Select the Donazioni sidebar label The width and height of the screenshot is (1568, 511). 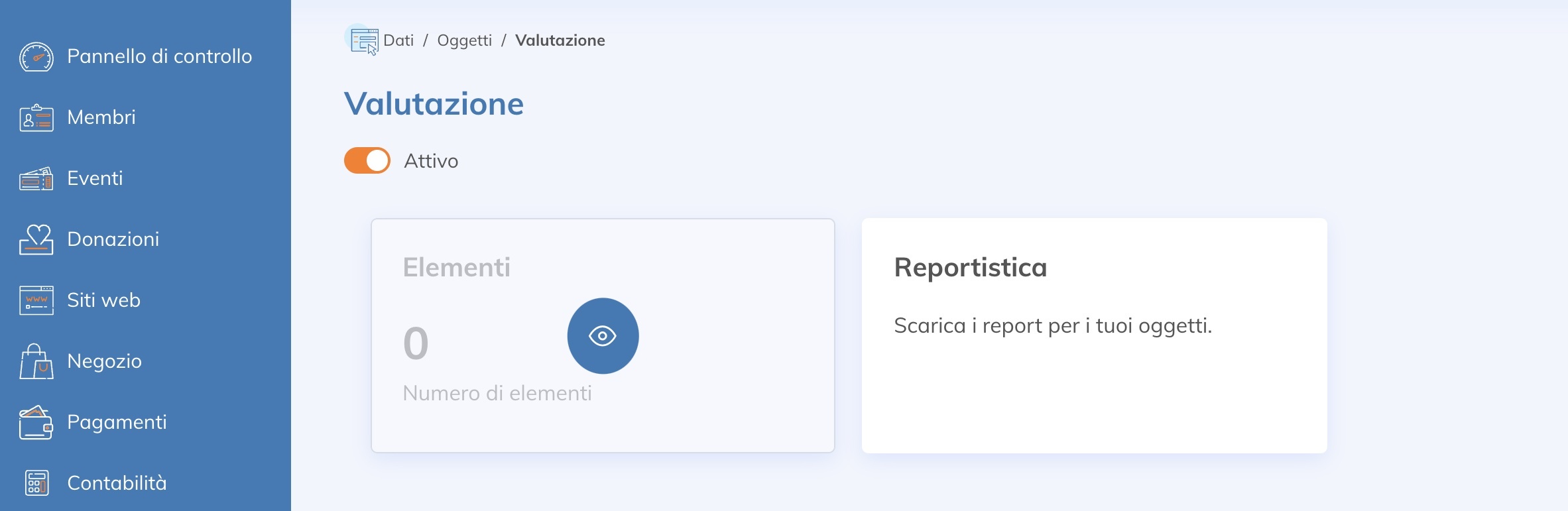(113, 239)
